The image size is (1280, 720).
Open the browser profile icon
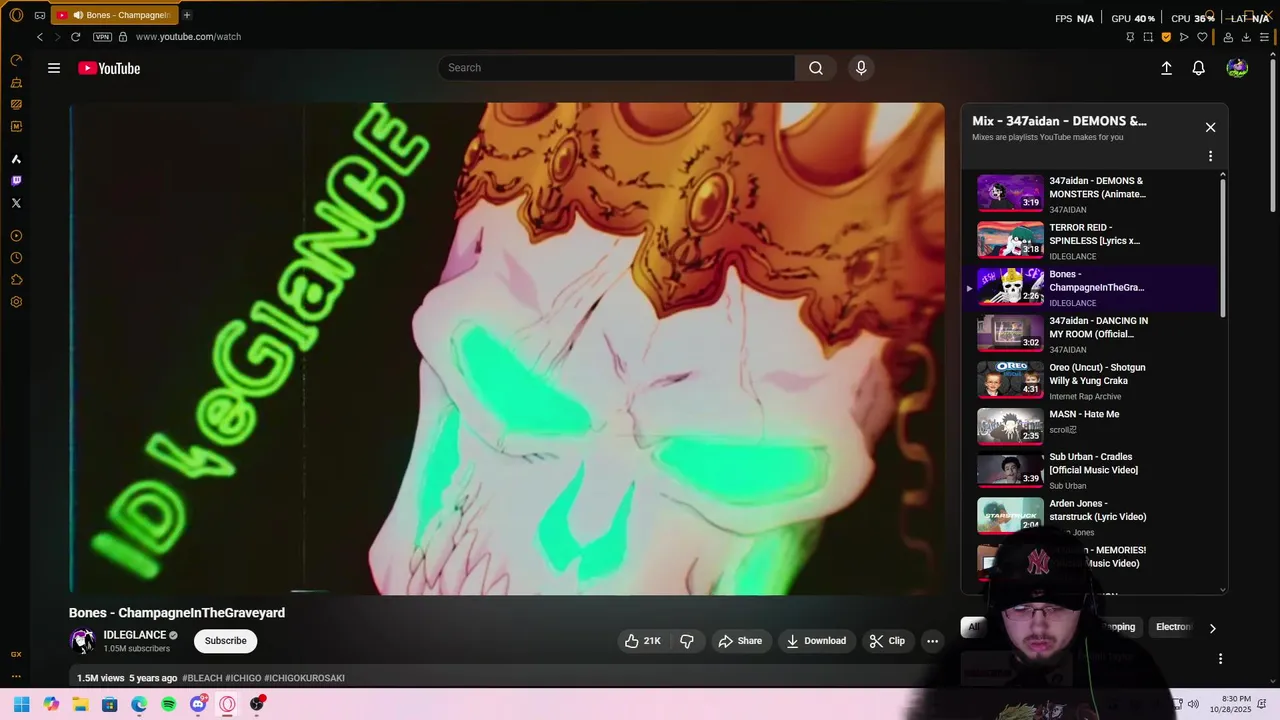click(x=1228, y=37)
